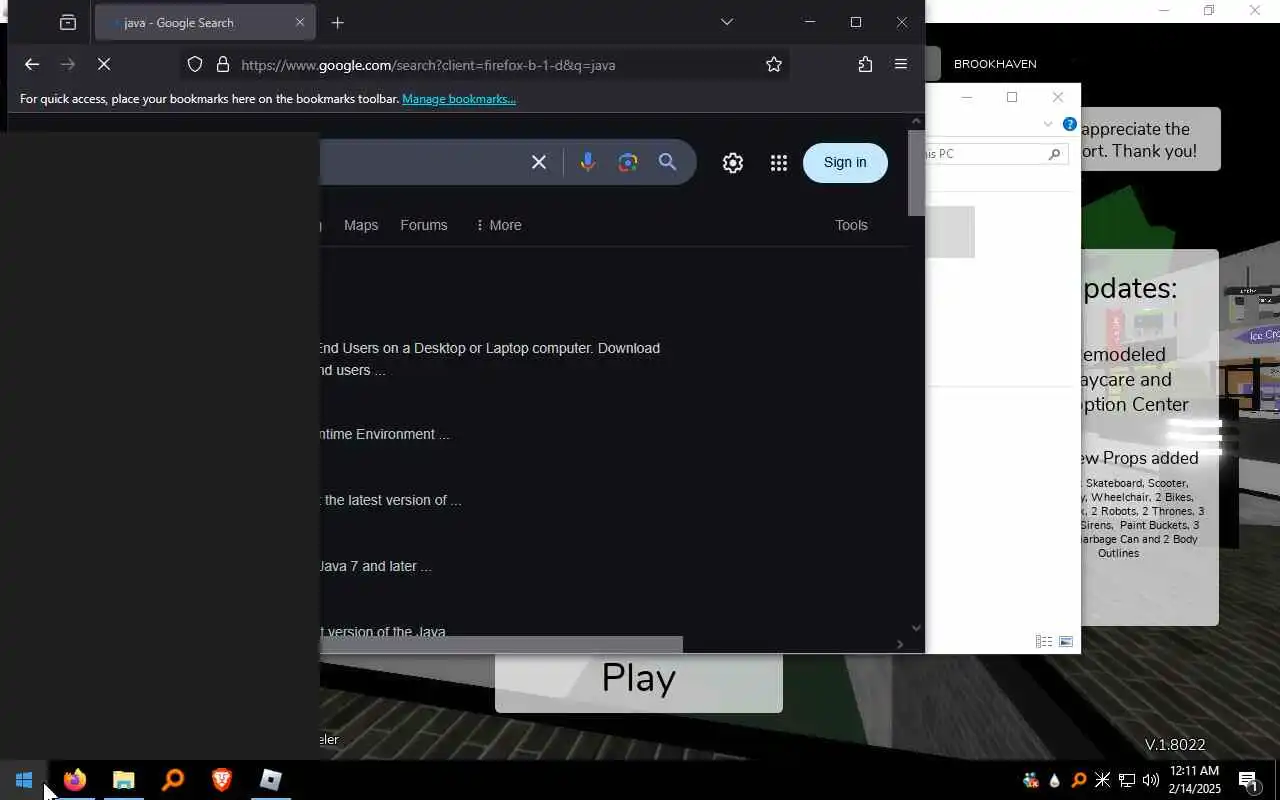Open Google quick settings gear
This screenshot has width=1280, height=800.
[x=733, y=163]
